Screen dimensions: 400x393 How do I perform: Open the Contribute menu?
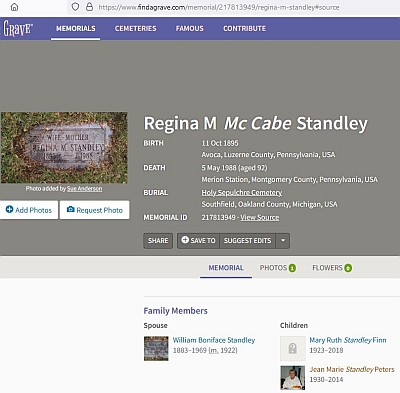(x=244, y=29)
